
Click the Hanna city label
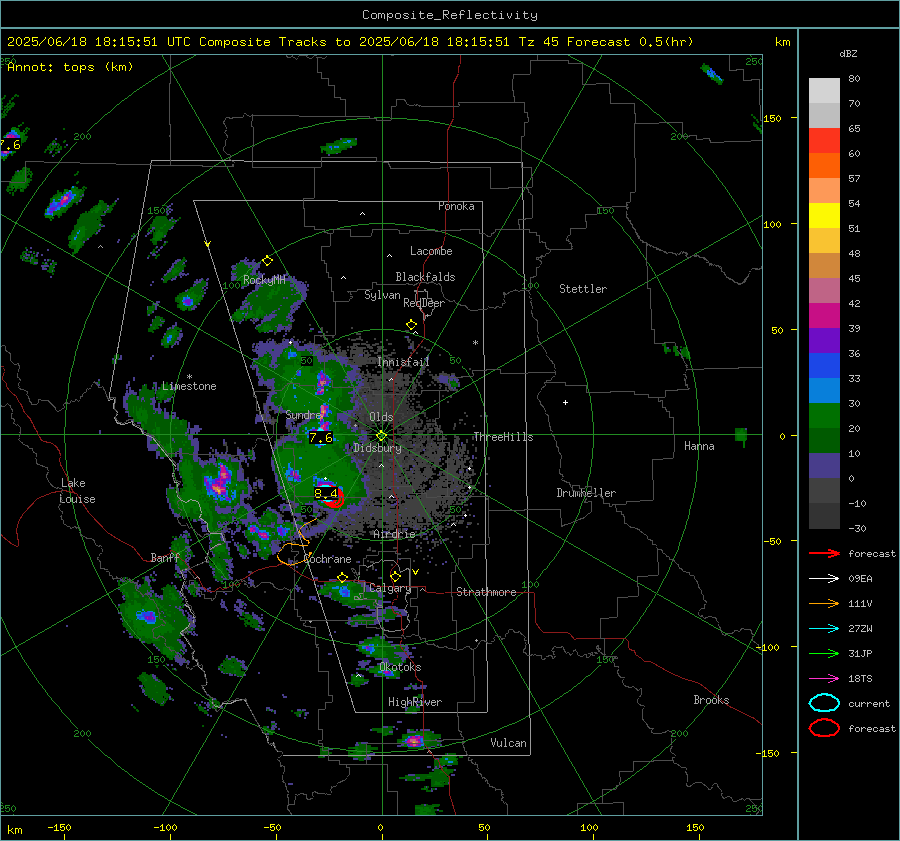(699, 446)
